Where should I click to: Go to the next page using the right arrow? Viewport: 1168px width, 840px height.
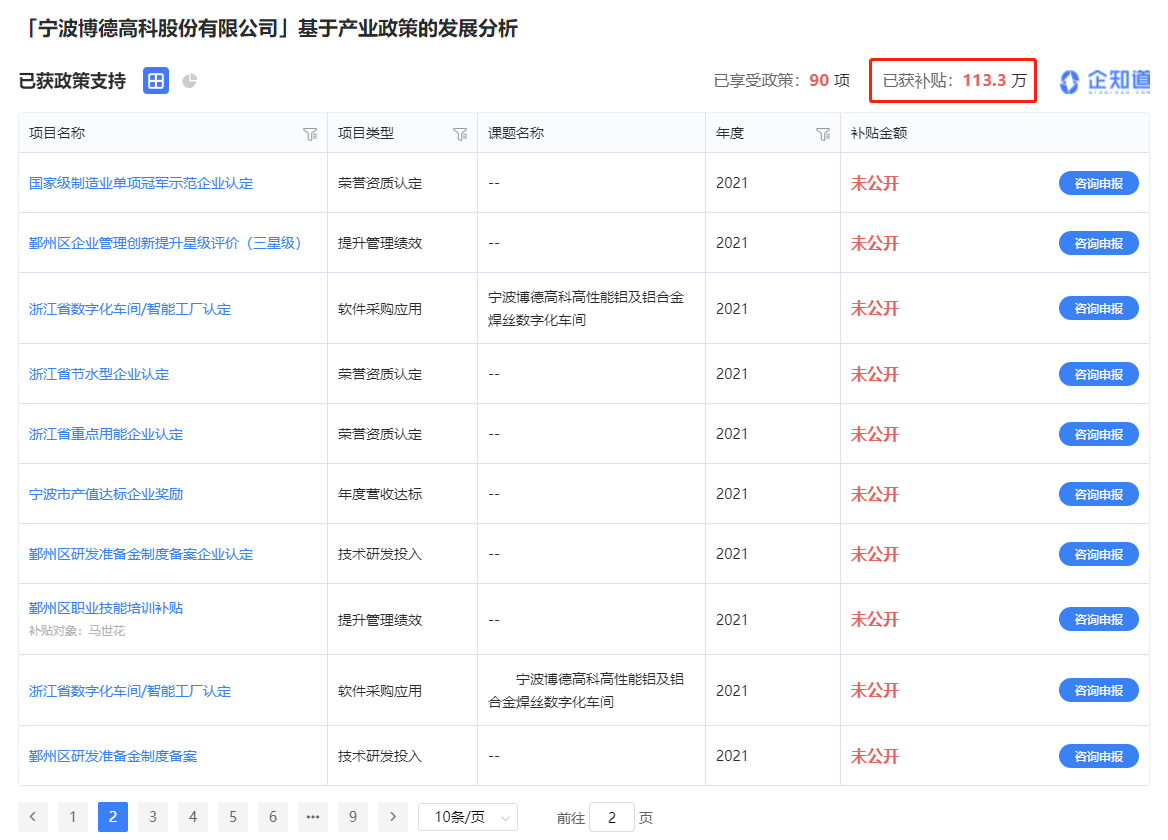393,817
